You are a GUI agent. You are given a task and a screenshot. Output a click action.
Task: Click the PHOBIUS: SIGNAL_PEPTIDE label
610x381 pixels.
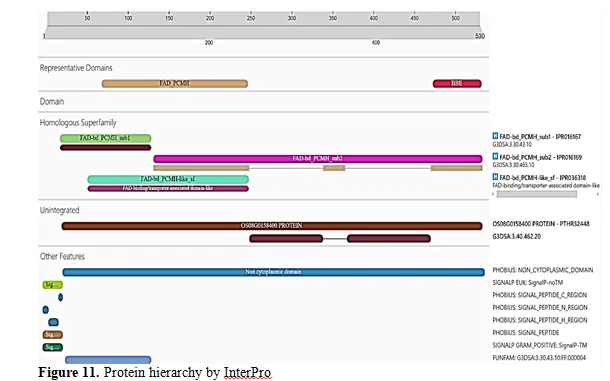tap(526, 333)
